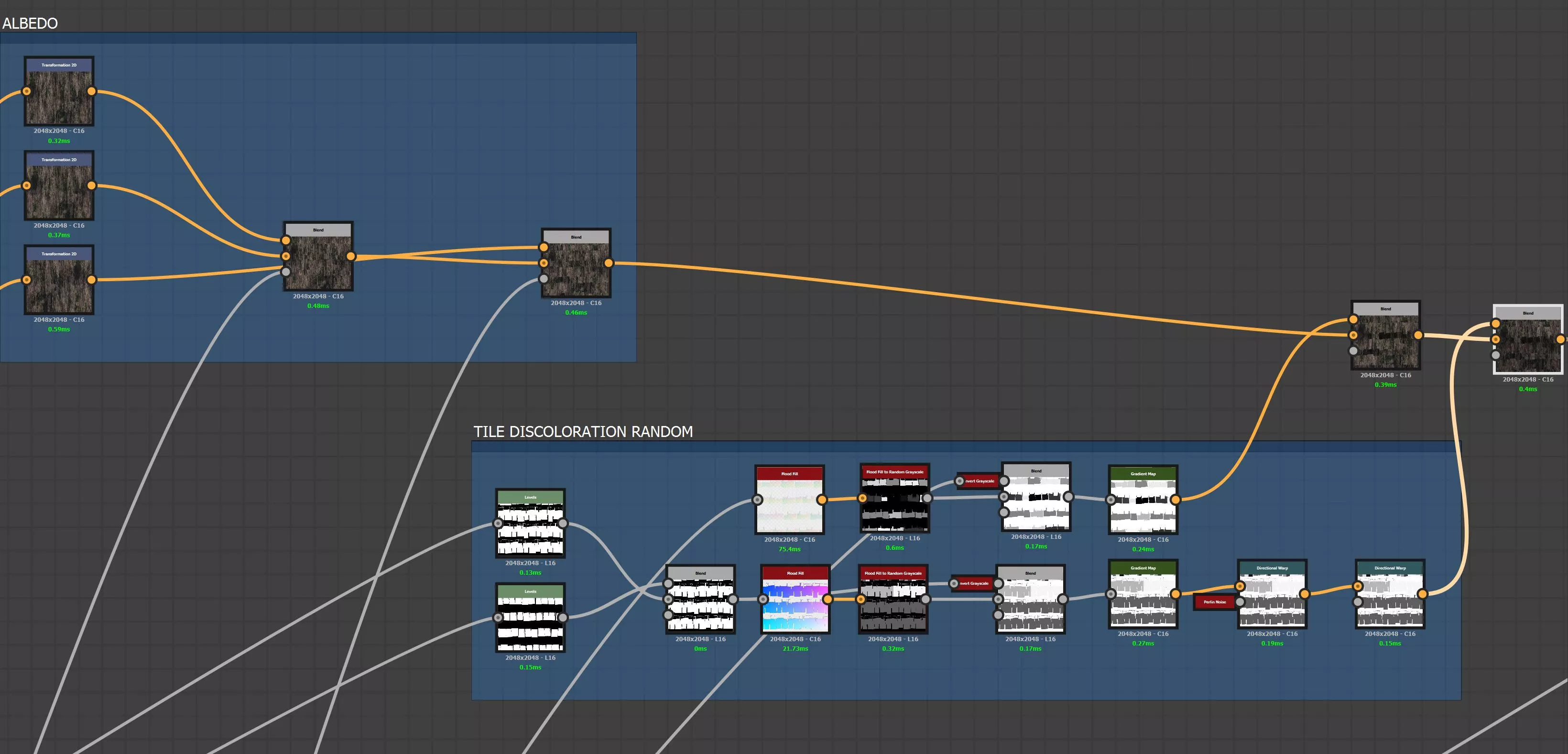Select the upper Invert Grayscale node
This screenshot has height=754, width=1568.
coord(980,481)
